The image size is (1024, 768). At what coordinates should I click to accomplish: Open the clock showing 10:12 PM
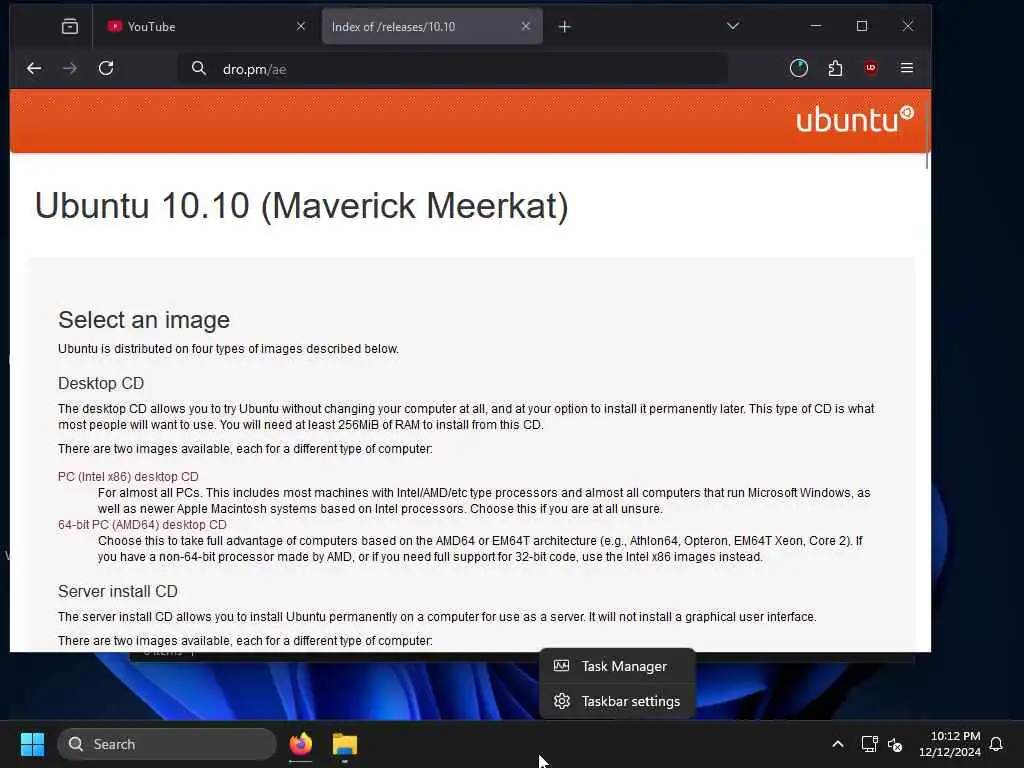tap(950, 744)
